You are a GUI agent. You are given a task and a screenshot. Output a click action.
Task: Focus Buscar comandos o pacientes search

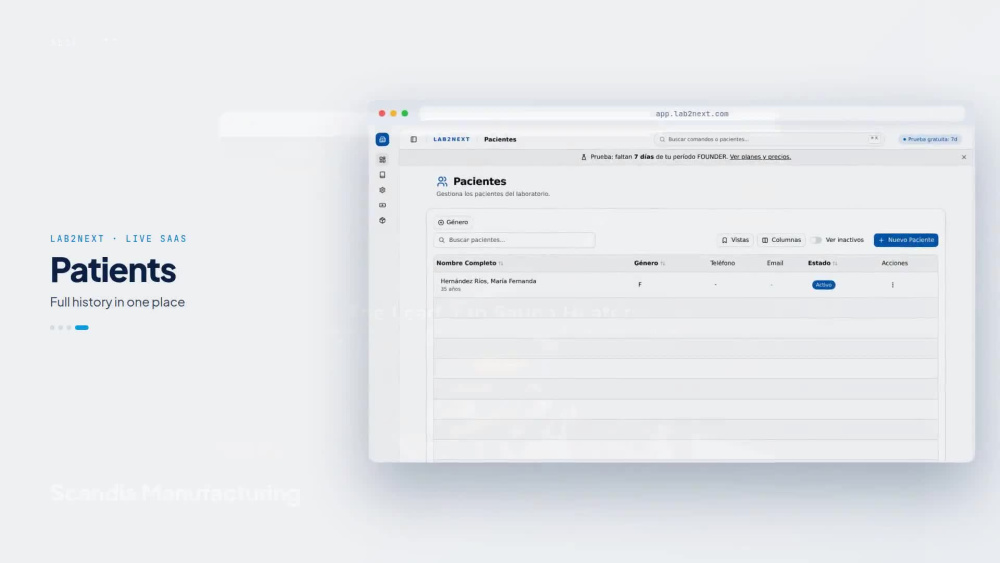(x=768, y=139)
